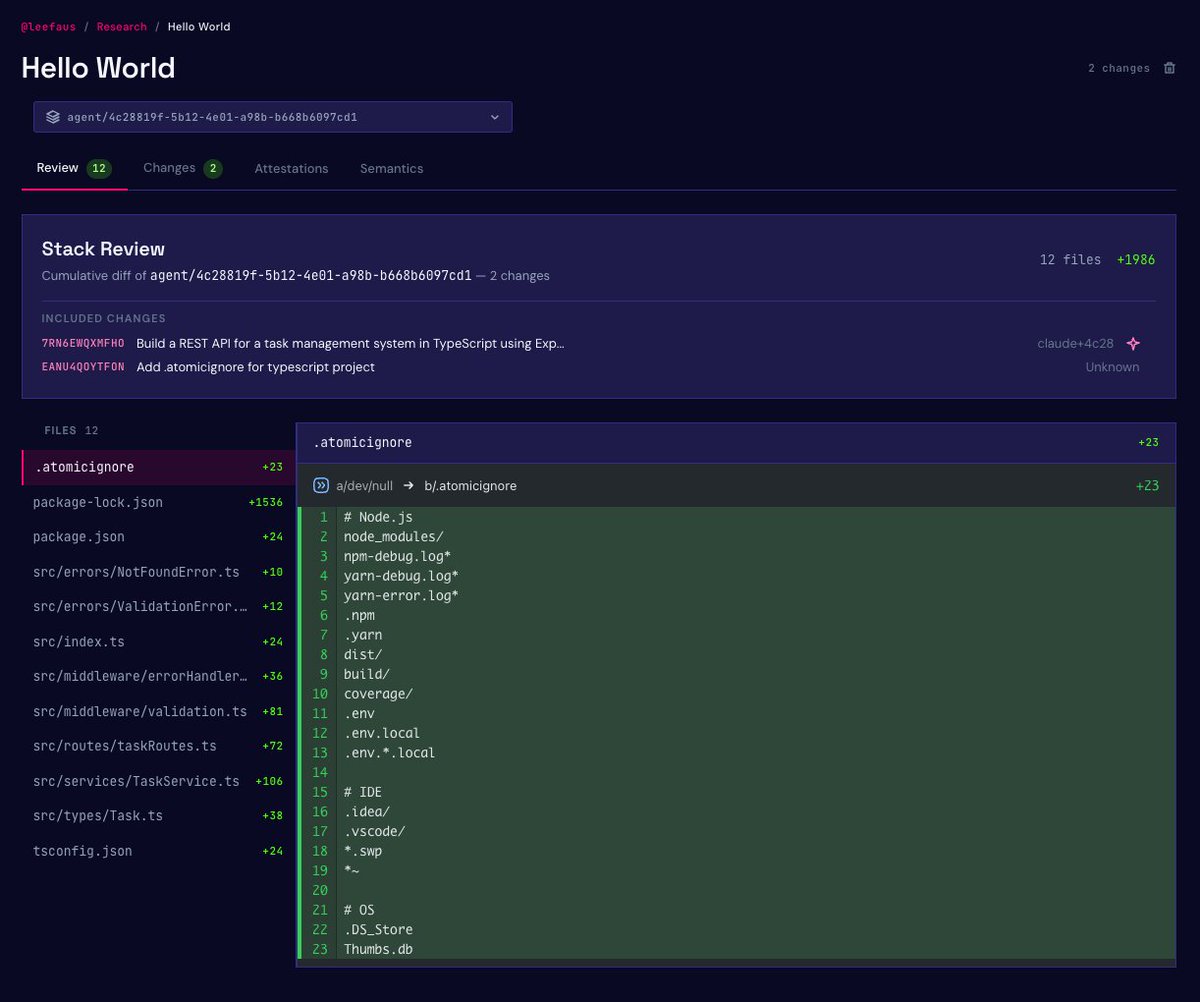1200x1002 pixels.
Task: Click the +1986 additions count
Action: [x=1136, y=260]
